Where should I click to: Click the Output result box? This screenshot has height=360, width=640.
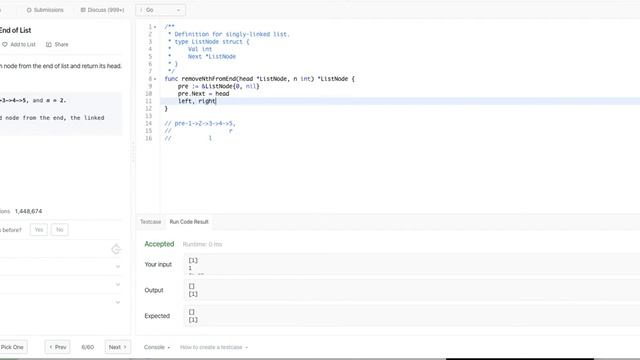pyautogui.click(x=412, y=290)
